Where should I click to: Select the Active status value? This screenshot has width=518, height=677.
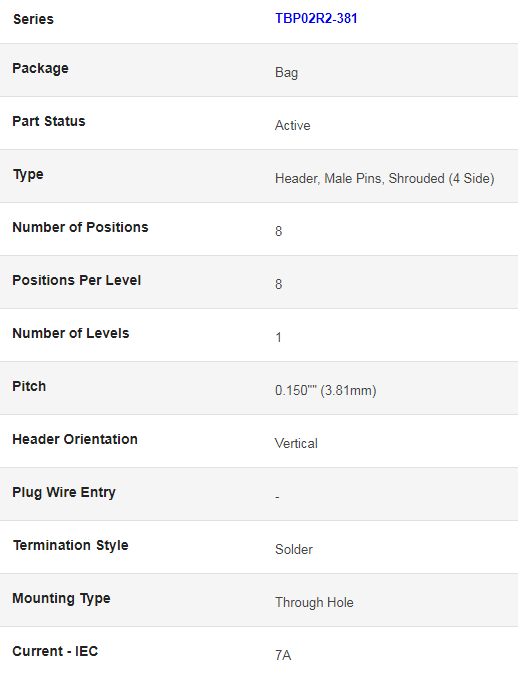pos(292,125)
